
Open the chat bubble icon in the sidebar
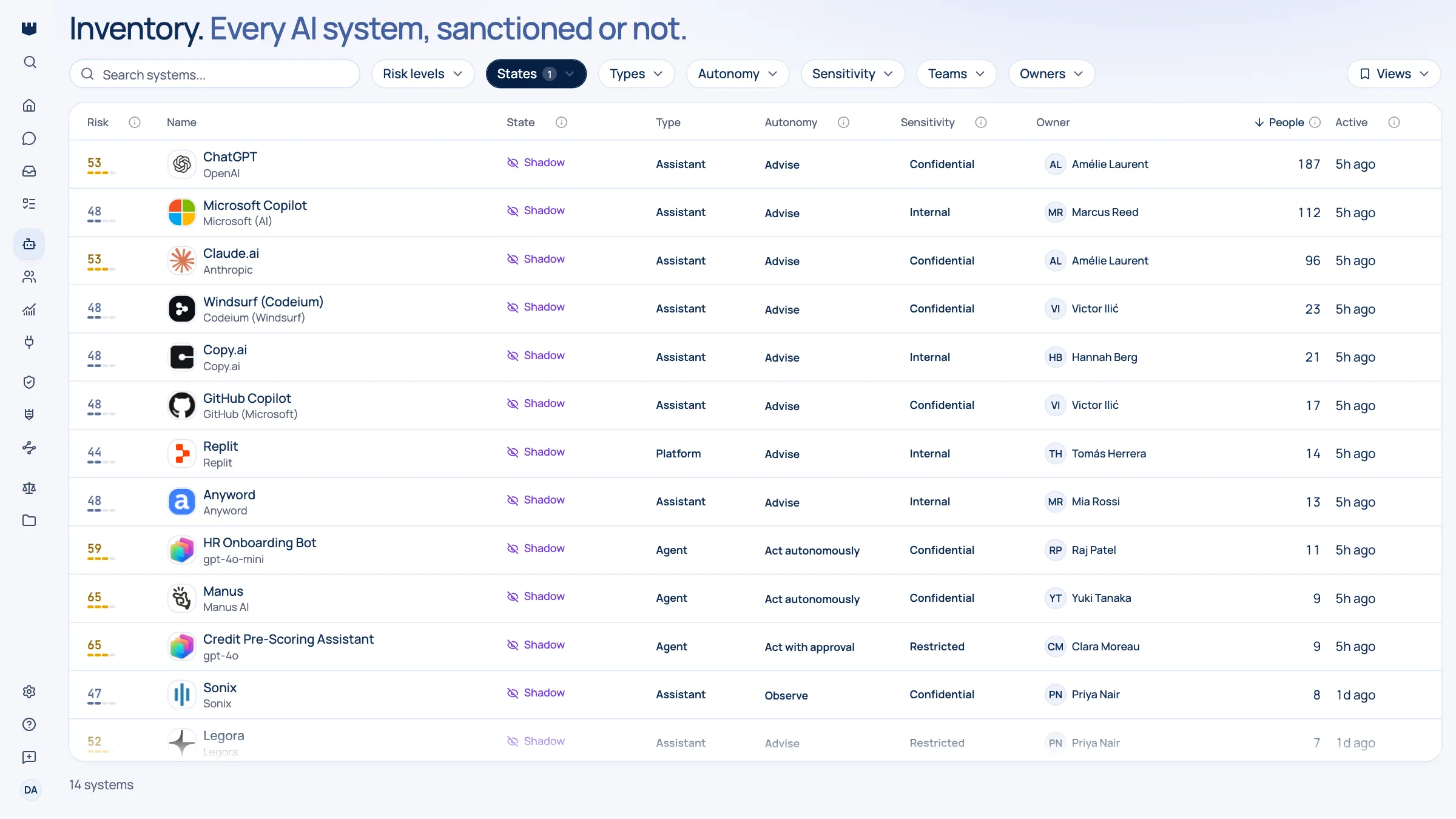[x=29, y=138]
